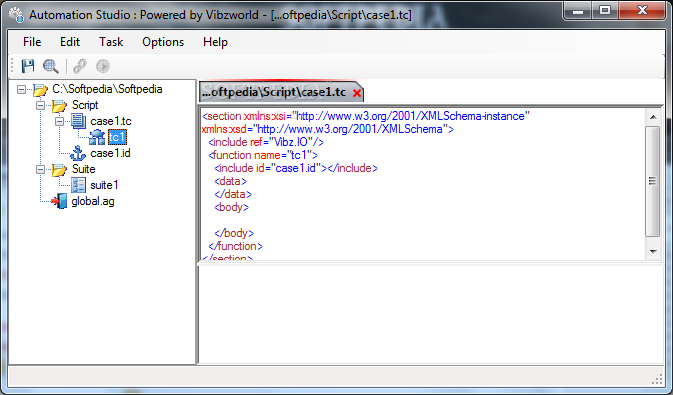The width and height of the screenshot is (673, 395).
Task: Click the closing </data> tag line
Action: click(233, 194)
